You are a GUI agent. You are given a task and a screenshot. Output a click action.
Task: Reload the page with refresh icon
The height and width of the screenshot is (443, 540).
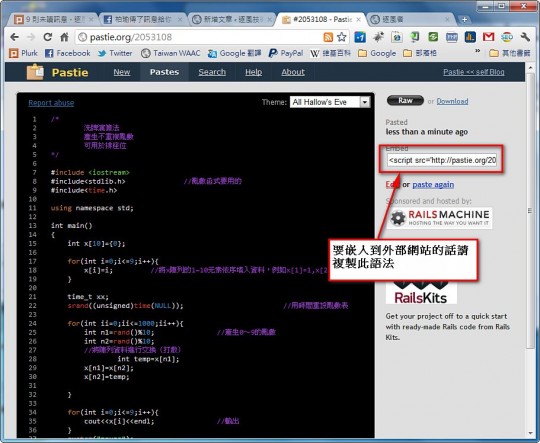[48, 37]
